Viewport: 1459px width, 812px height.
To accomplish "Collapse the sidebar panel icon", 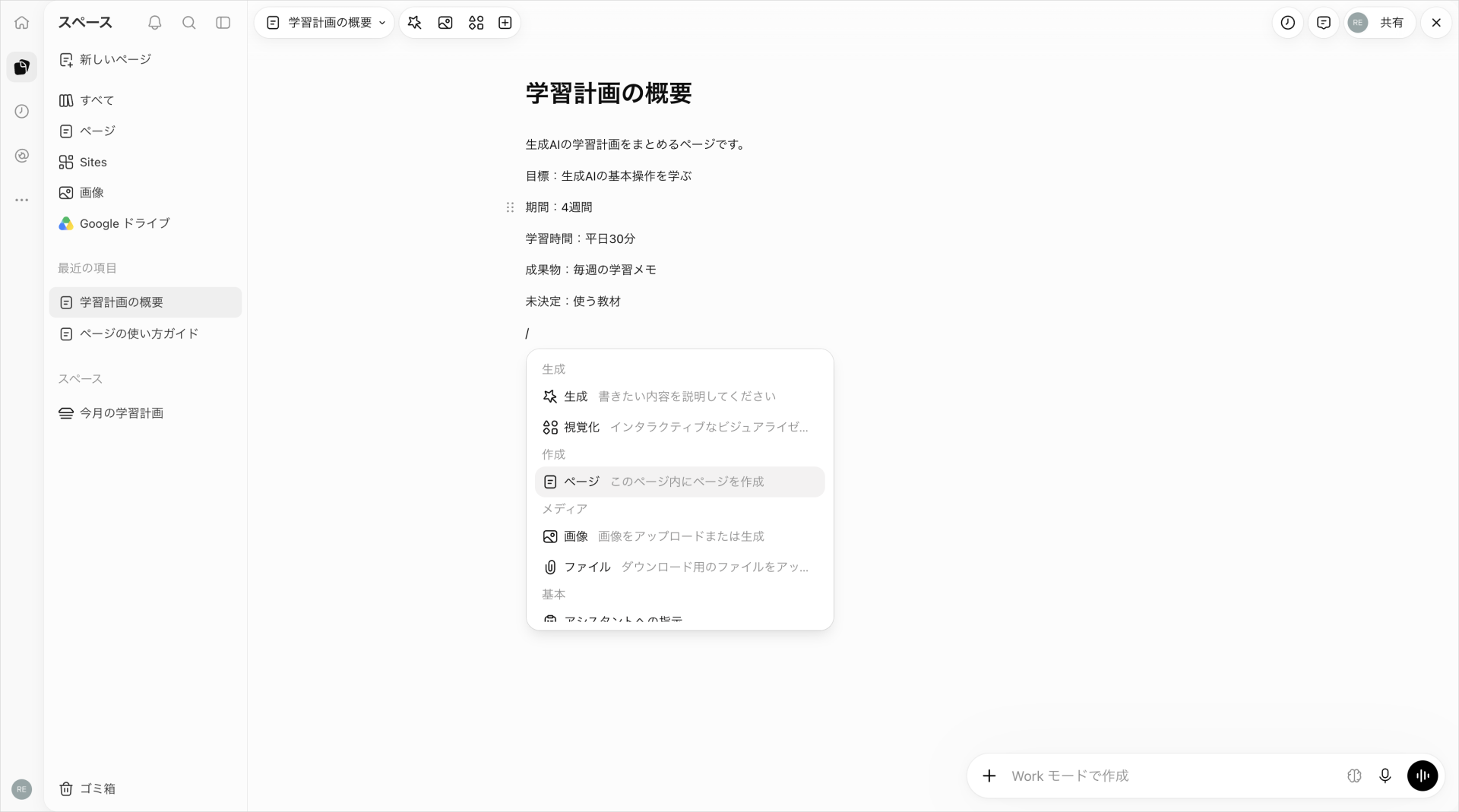I will click(x=223, y=23).
